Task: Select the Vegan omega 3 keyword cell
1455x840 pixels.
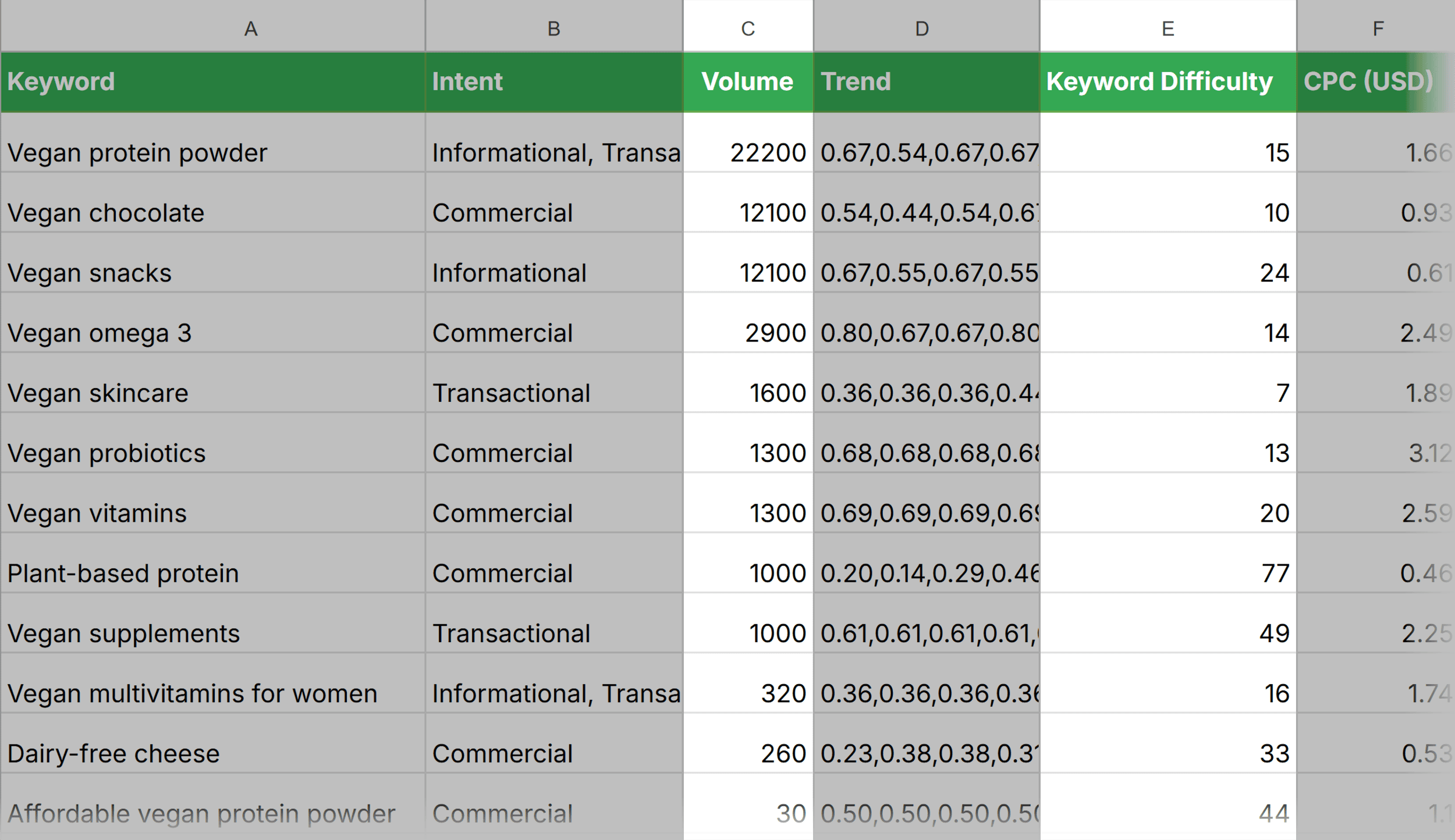Action: pyautogui.click(x=213, y=322)
